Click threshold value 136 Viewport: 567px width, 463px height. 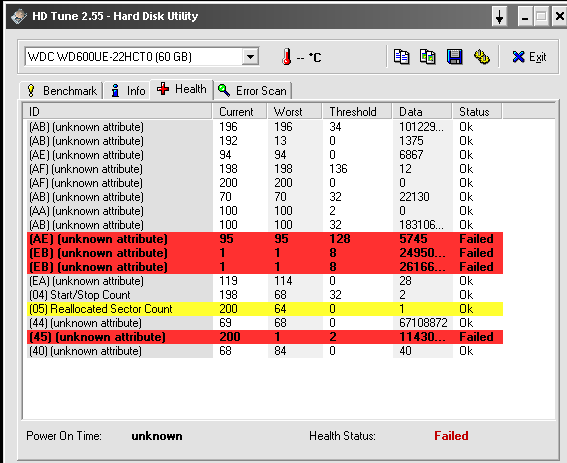click(x=338, y=169)
